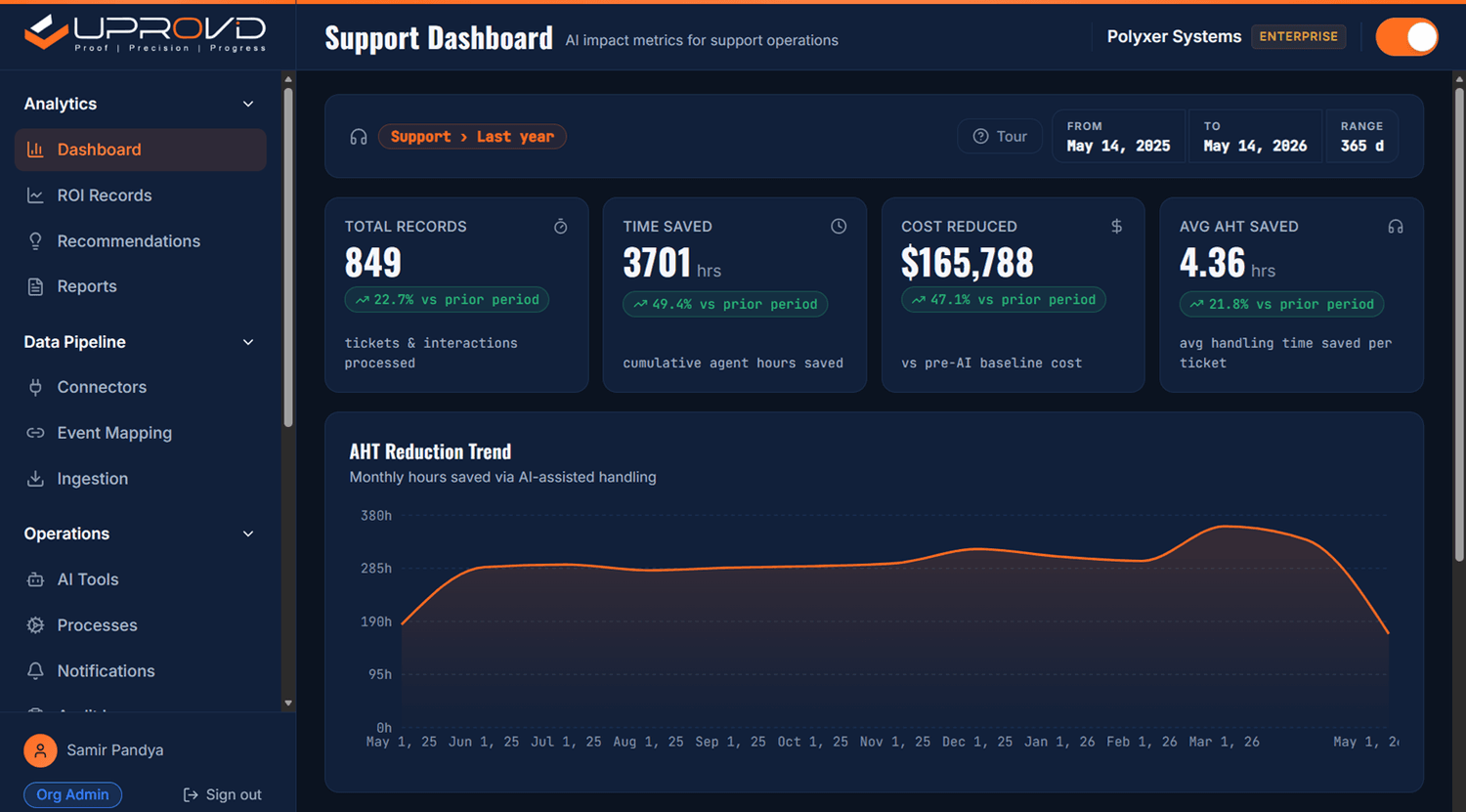Open the RANGE 365 d selector
Image resolution: width=1466 pixels, height=812 pixels.
pyautogui.click(x=1362, y=137)
